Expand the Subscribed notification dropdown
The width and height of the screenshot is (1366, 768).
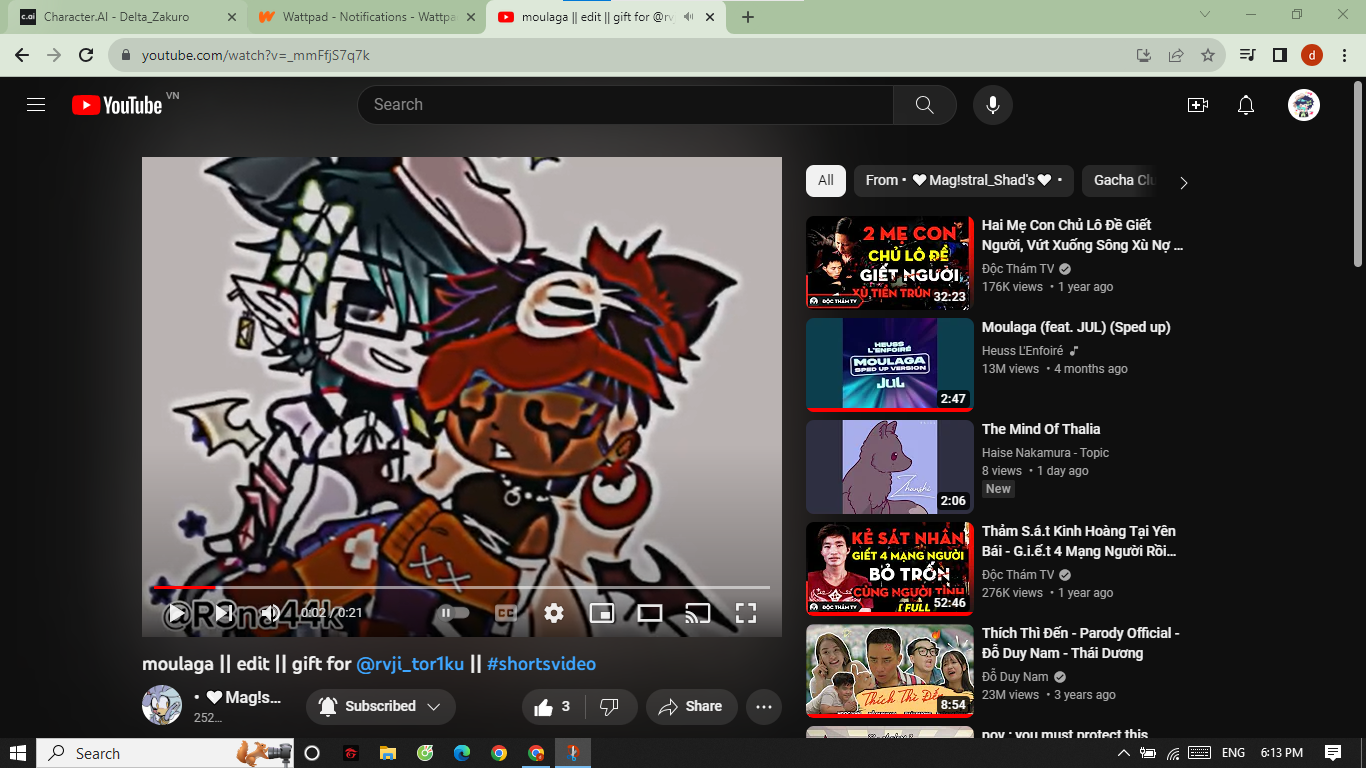tap(381, 707)
